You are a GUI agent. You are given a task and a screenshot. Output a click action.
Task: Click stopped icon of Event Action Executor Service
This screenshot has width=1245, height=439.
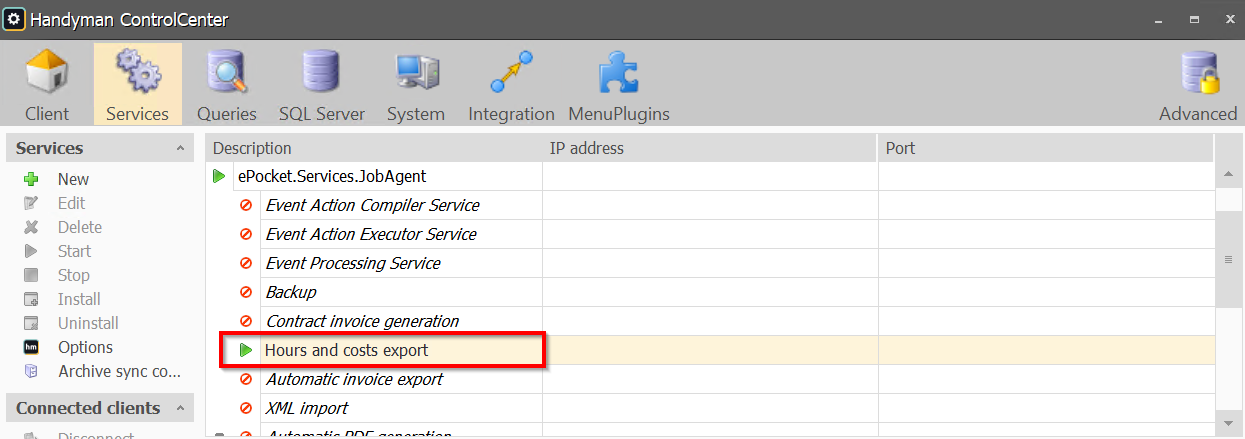point(246,234)
